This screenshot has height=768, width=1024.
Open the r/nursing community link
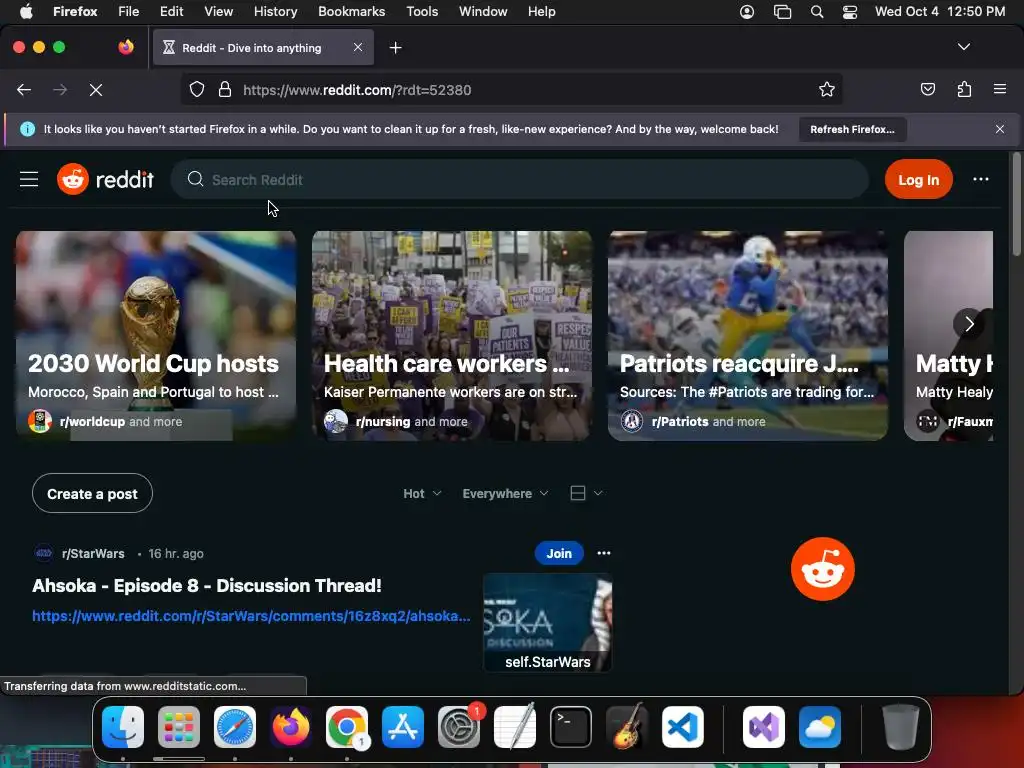tap(383, 422)
